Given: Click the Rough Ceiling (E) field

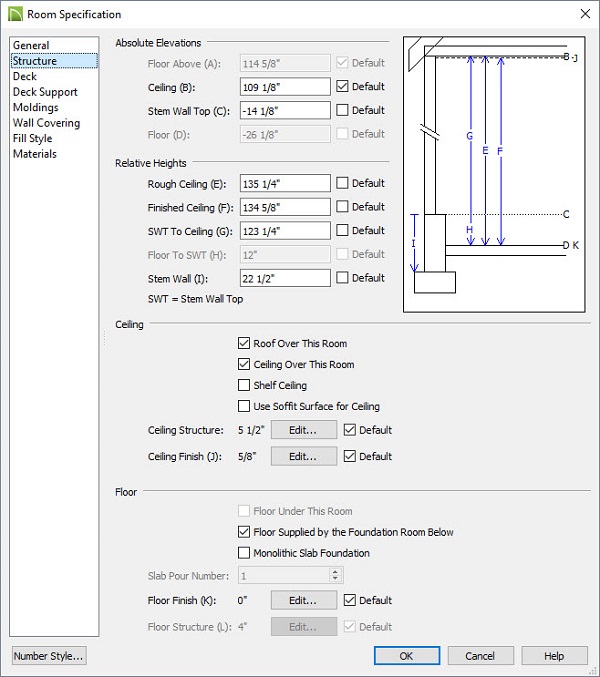Looking at the screenshot, I should pos(285,183).
